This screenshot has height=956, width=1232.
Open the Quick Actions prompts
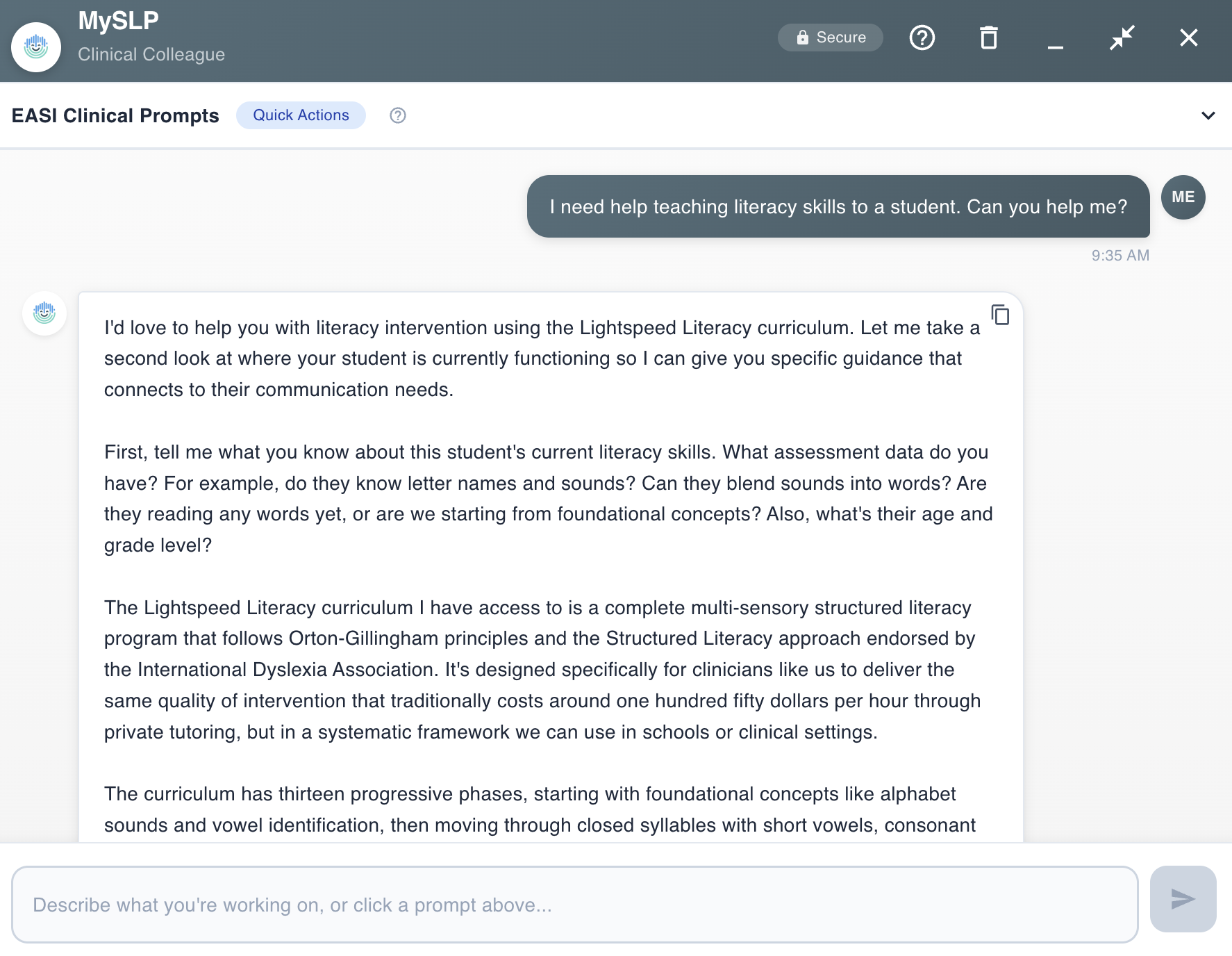tap(301, 115)
